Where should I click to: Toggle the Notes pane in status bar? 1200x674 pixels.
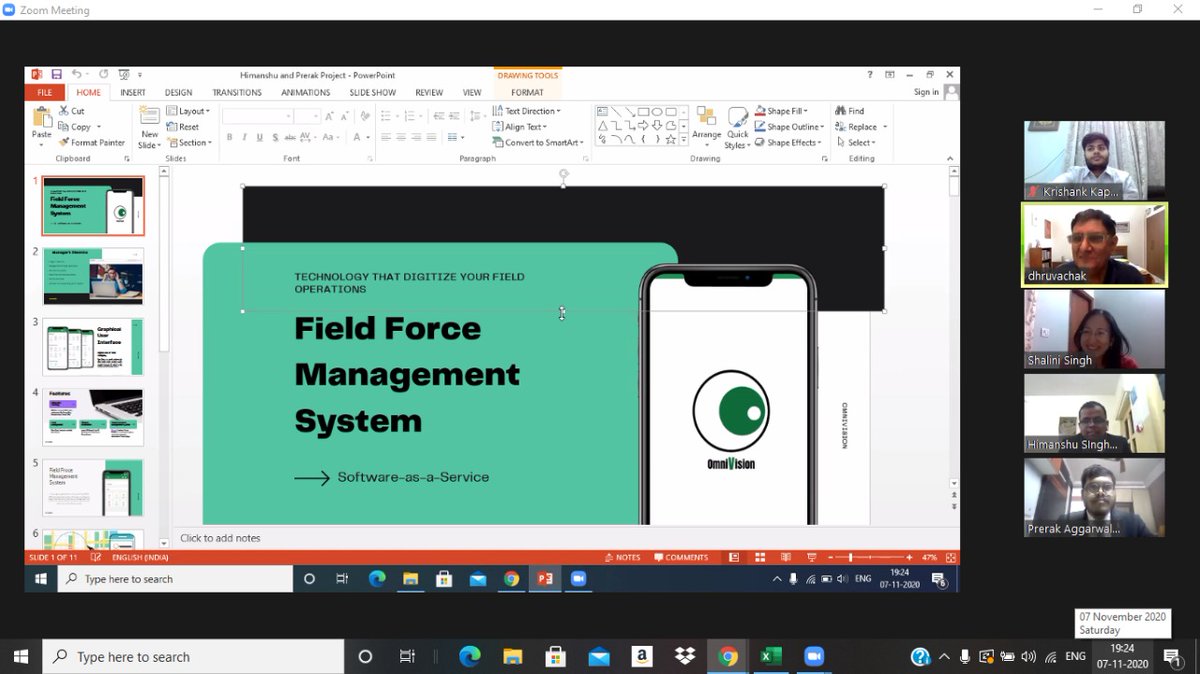click(x=622, y=557)
